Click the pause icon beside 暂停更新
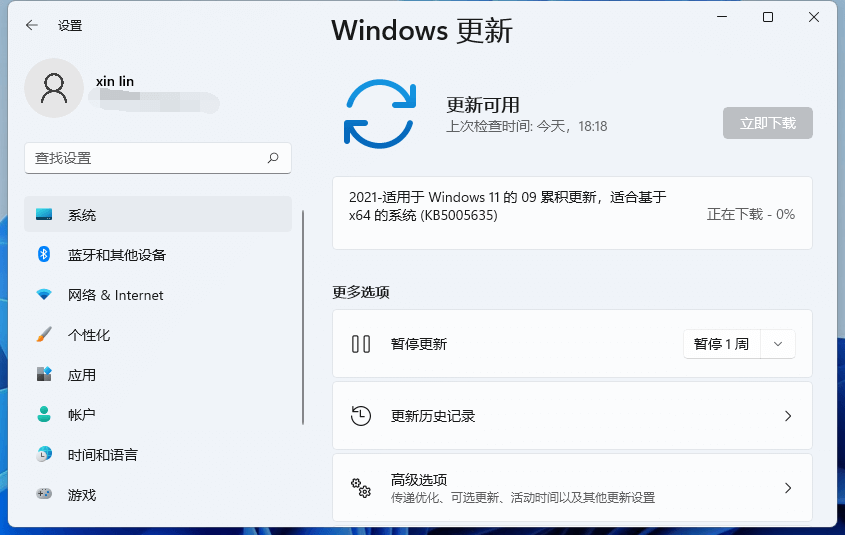 point(361,344)
